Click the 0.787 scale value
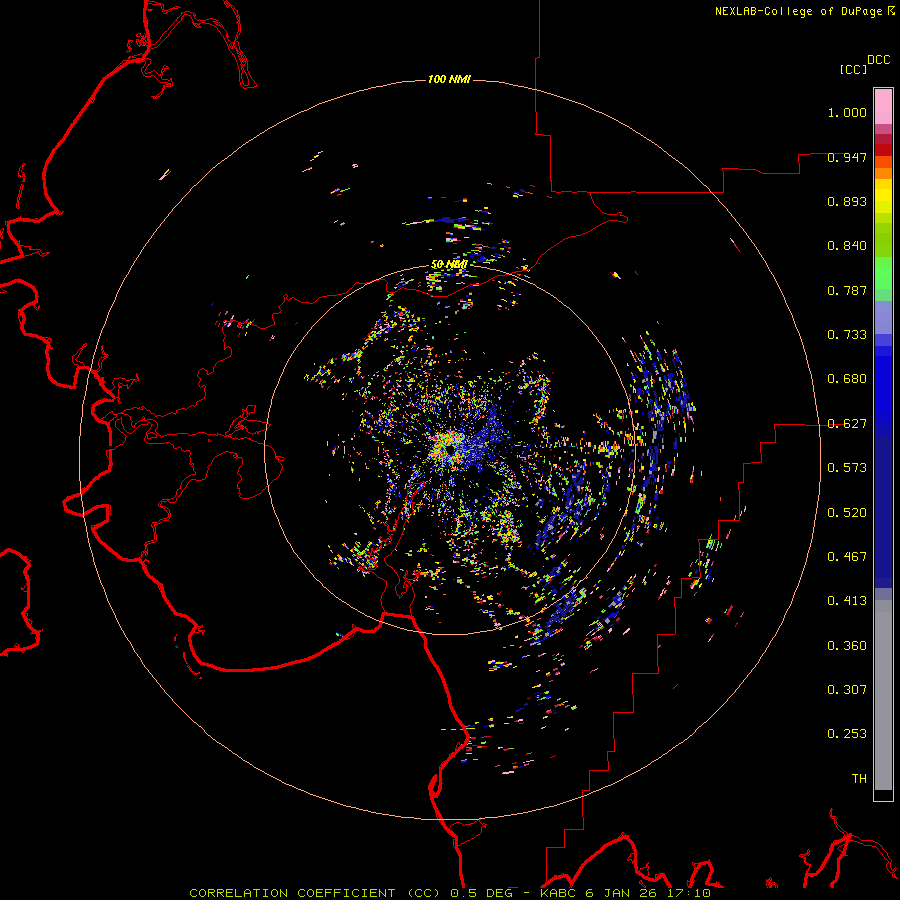 pyautogui.click(x=847, y=290)
